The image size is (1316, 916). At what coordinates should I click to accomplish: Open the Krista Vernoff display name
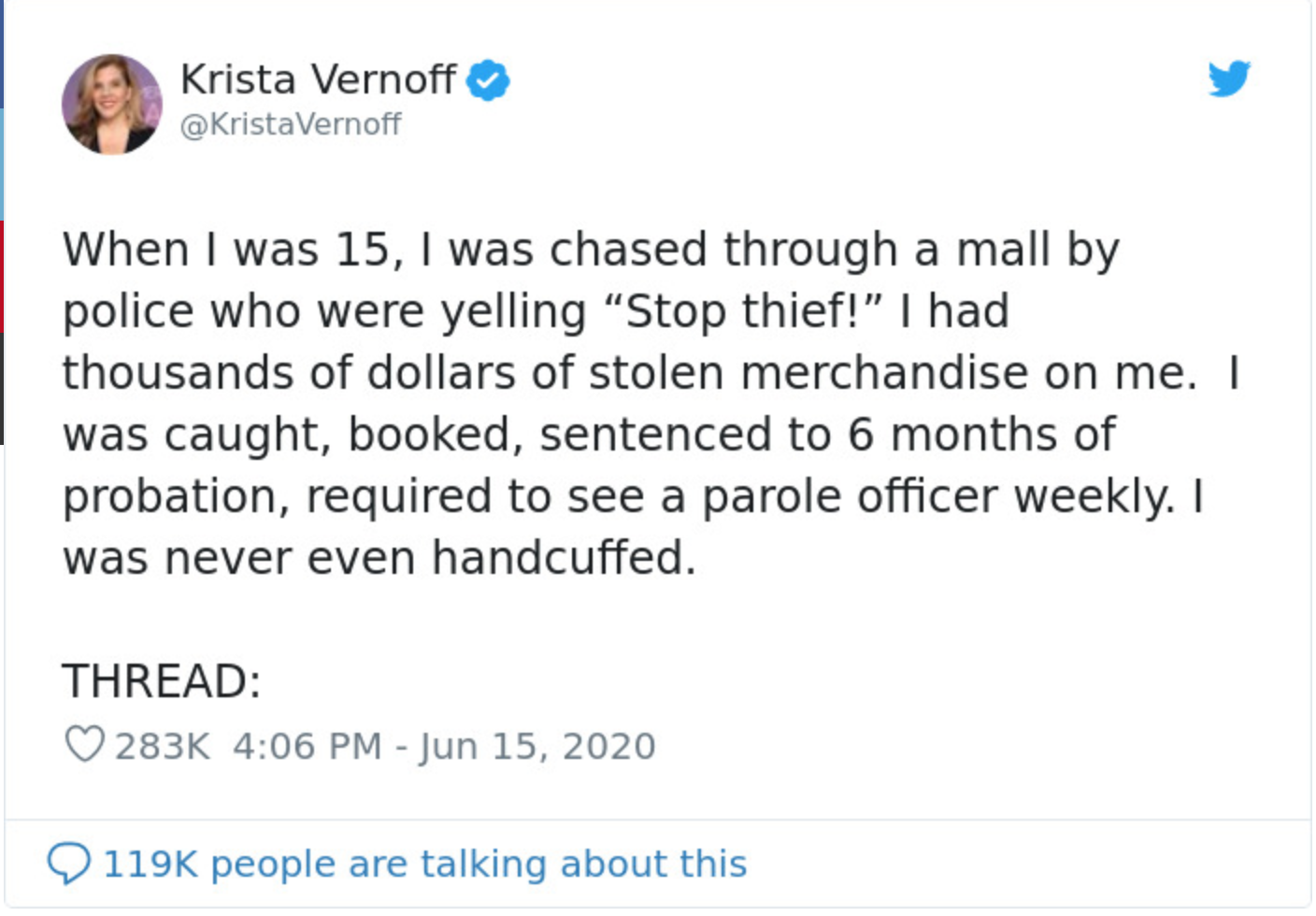(x=318, y=79)
